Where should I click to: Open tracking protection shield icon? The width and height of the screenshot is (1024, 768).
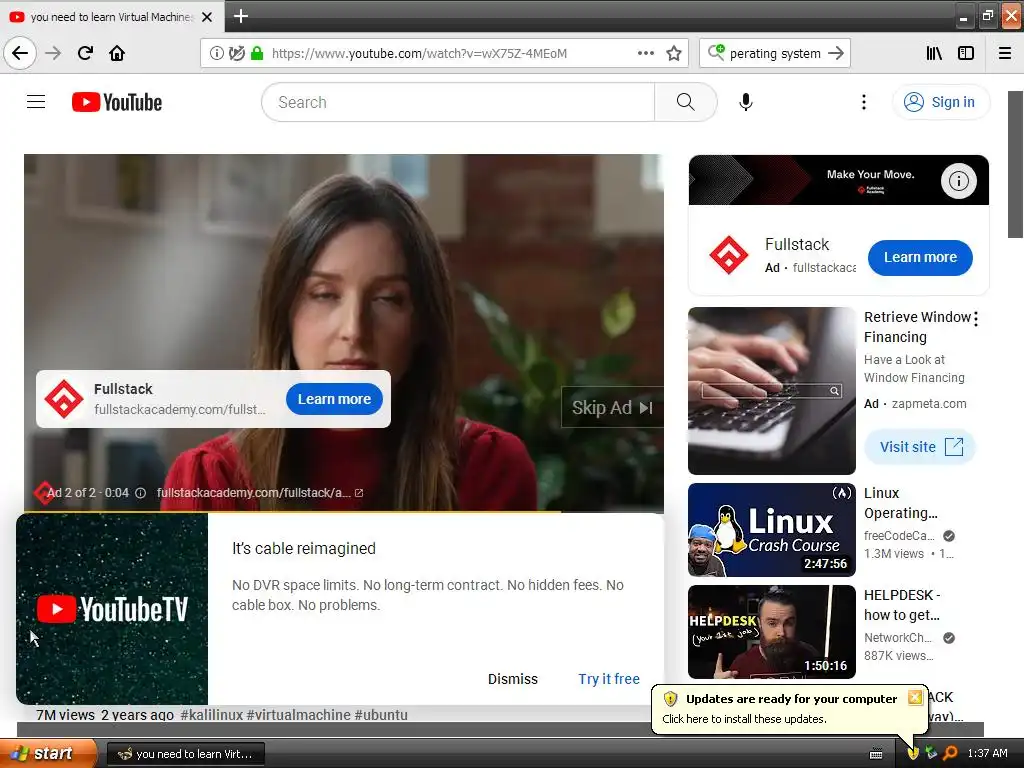(x=236, y=54)
